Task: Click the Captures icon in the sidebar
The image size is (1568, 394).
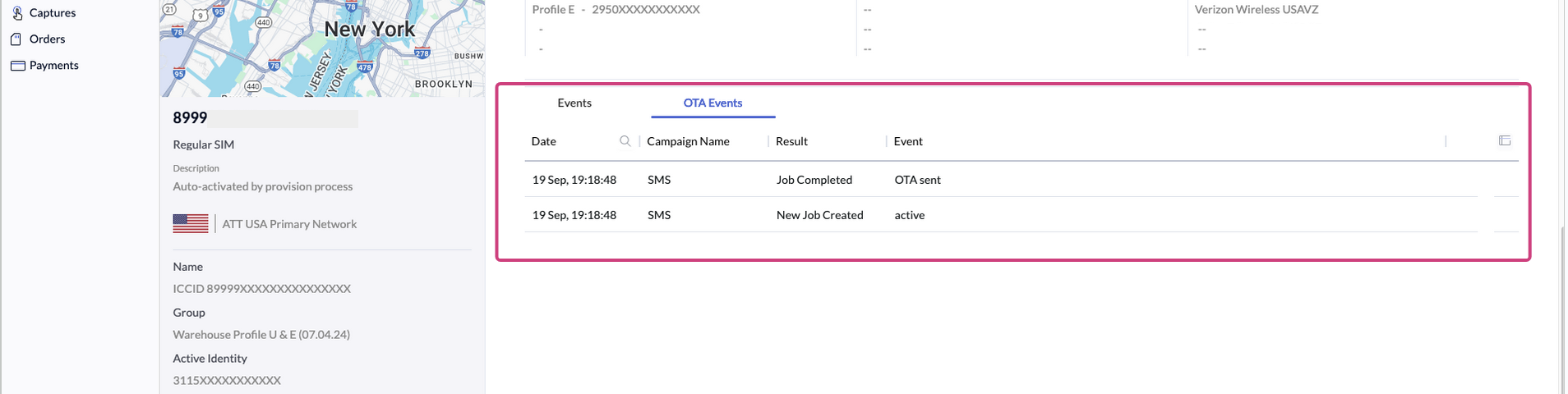Action: point(16,13)
